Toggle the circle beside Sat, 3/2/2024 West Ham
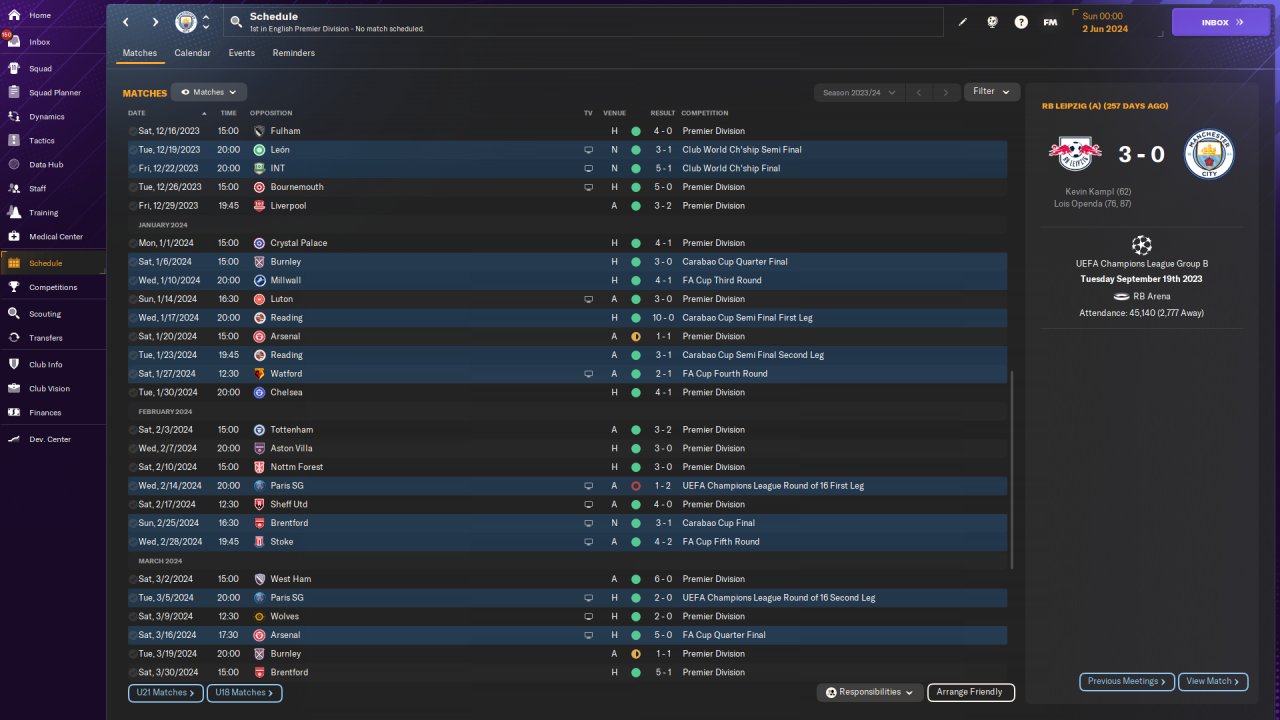The height and width of the screenshot is (720, 1280). click(x=133, y=579)
